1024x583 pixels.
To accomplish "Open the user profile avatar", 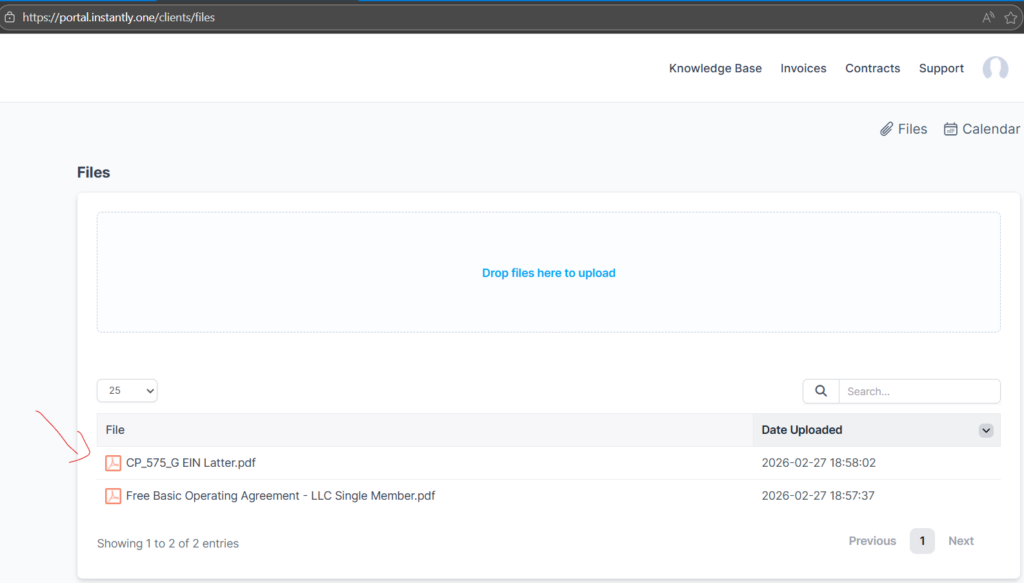I will pyautogui.click(x=995, y=68).
